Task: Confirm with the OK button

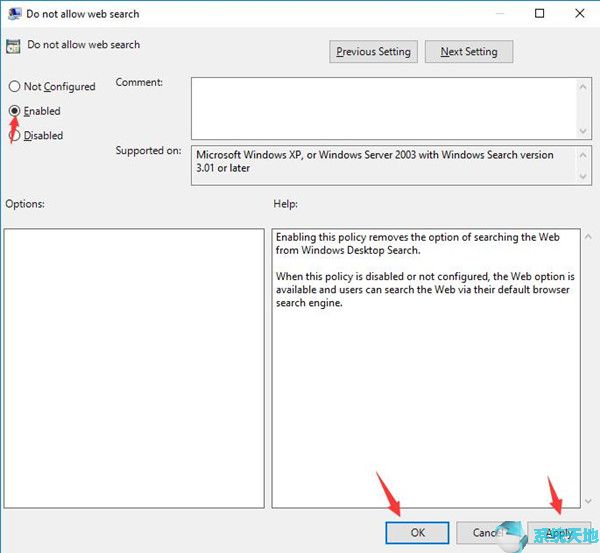Action: pos(417,532)
